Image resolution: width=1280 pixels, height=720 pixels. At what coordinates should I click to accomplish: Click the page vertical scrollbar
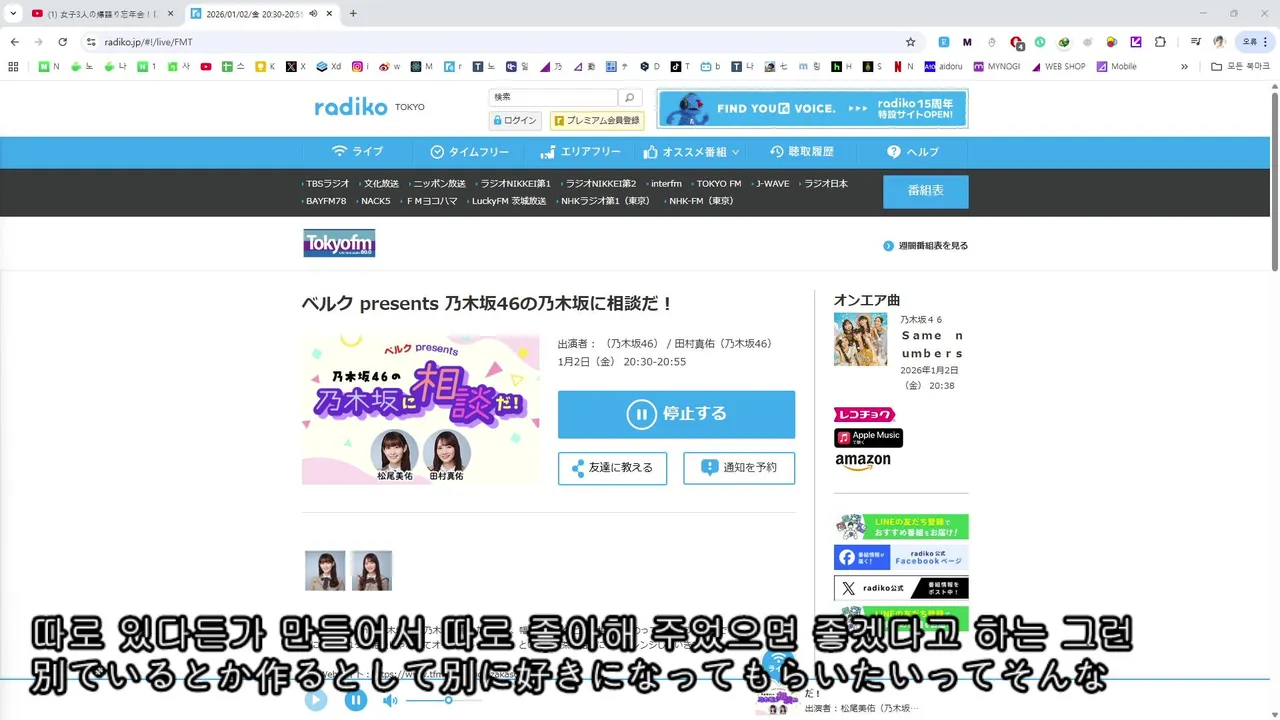click(1275, 180)
